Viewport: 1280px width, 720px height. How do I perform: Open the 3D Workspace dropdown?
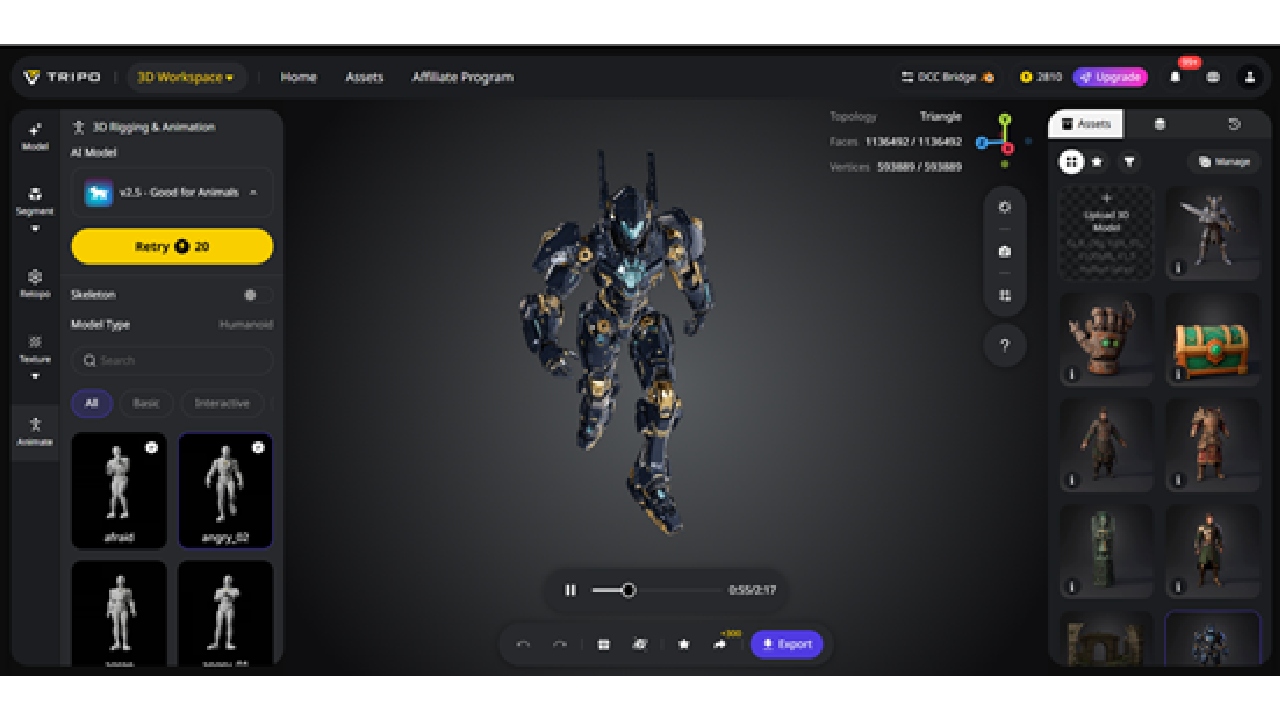[x=186, y=77]
